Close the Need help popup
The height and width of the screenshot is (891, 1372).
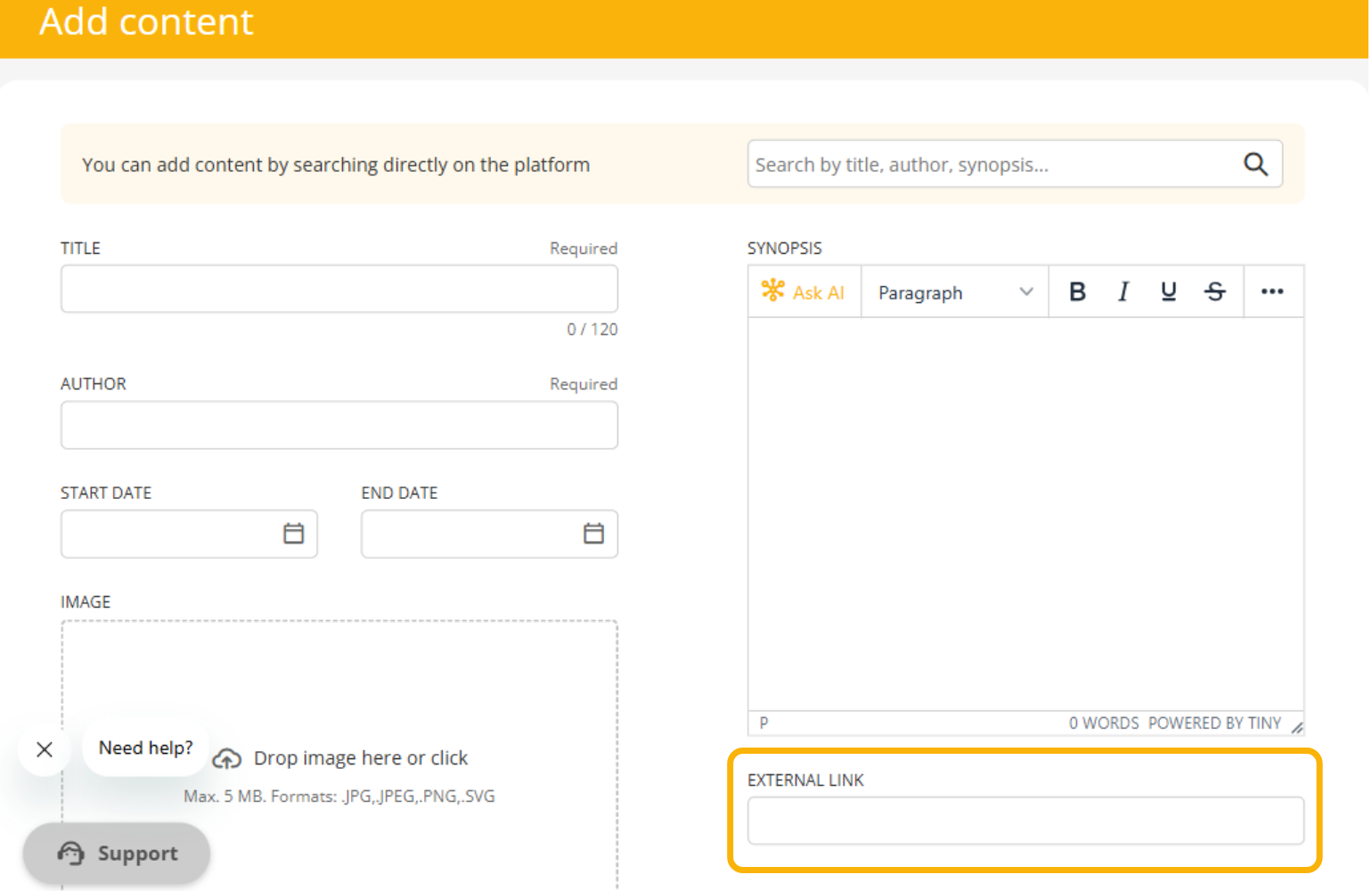click(x=45, y=749)
